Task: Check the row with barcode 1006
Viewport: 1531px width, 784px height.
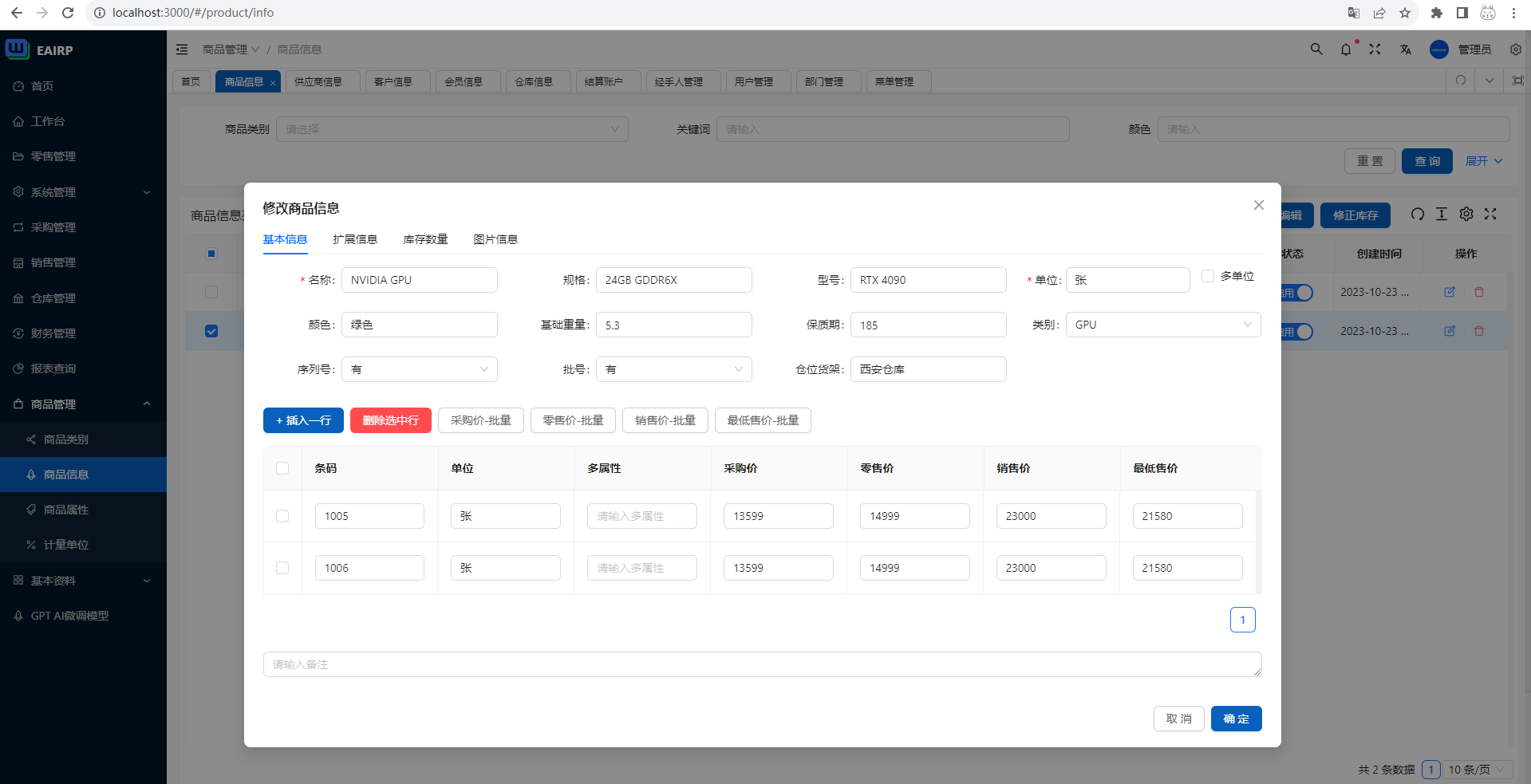Action: (x=282, y=568)
